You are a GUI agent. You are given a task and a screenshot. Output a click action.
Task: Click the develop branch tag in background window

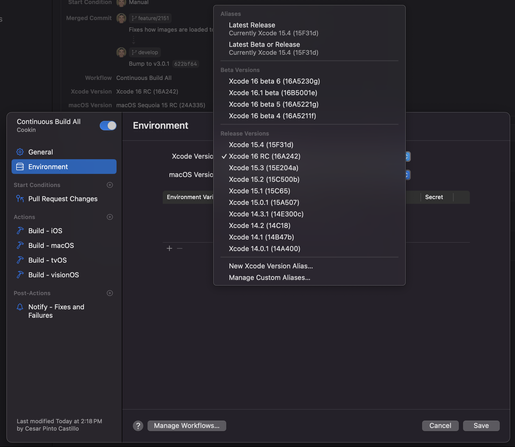145,52
